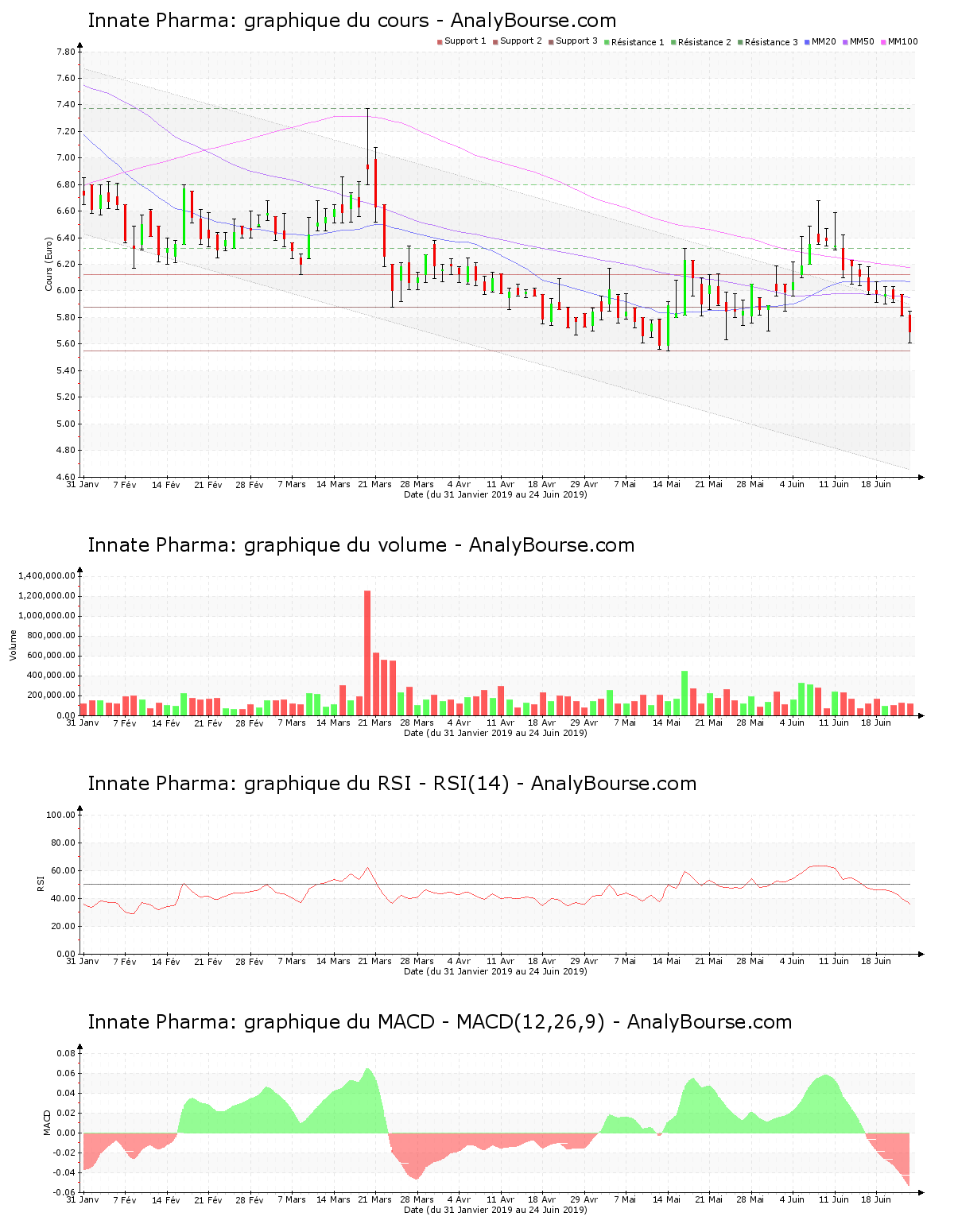Click the tall green volume bar after 14 Mai

(684, 693)
